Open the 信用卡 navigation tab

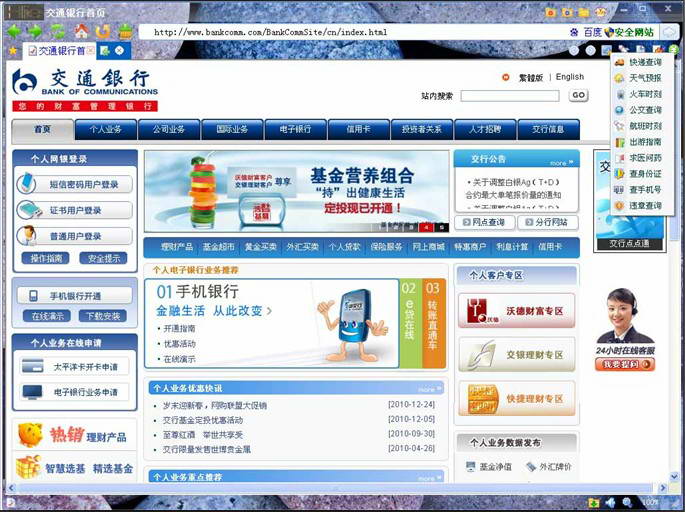[x=358, y=130]
